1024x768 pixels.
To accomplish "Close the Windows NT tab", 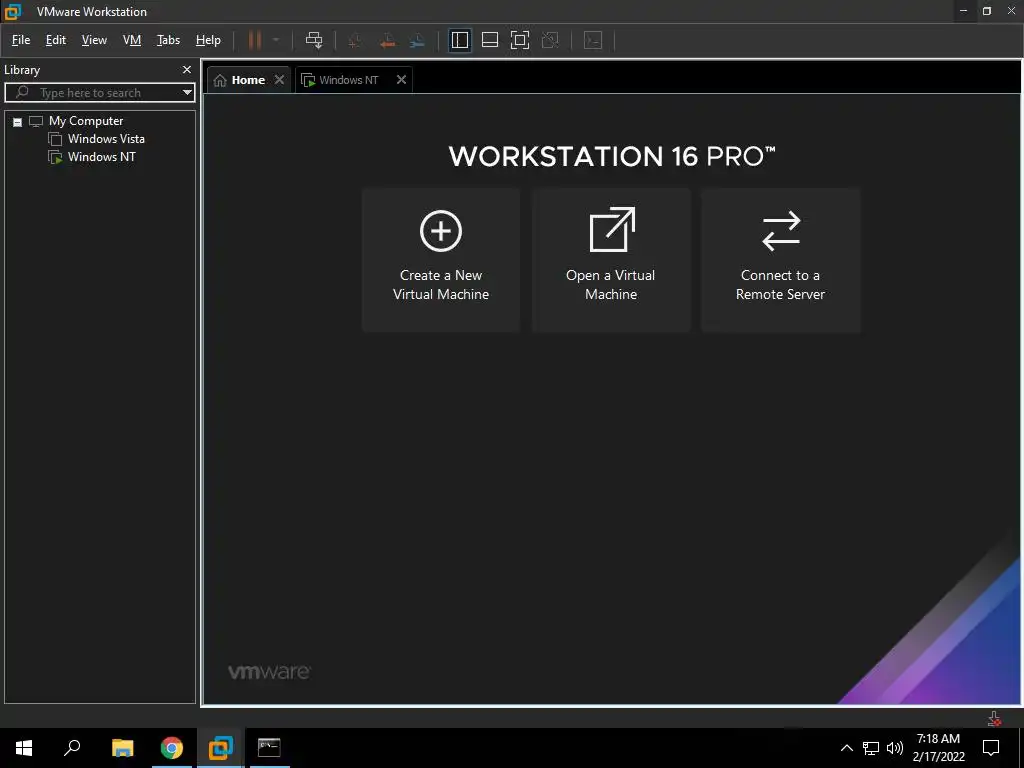I will pos(402,80).
